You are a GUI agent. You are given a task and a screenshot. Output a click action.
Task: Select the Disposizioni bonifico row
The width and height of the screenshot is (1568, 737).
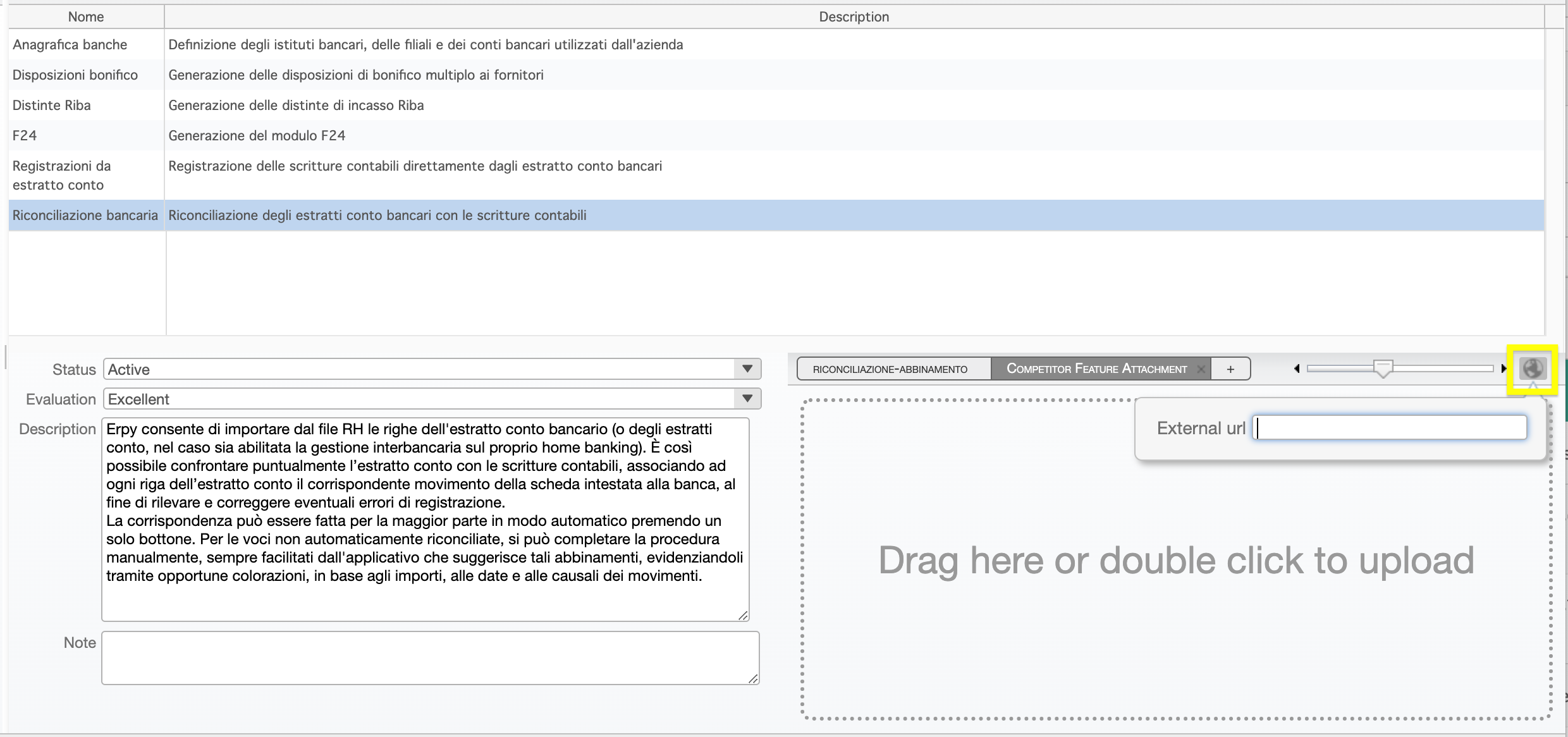coord(75,75)
